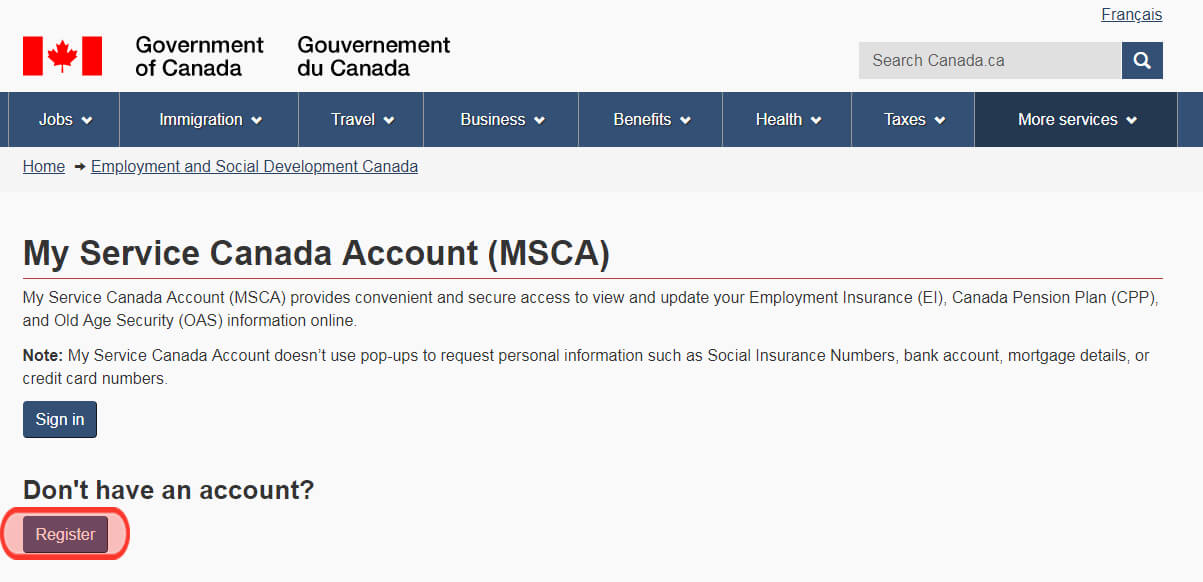Image resolution: width=1203 pixels, height=582 pixels.
Task: Click the search magnifying glass icon
Action: click(x=1141, y=60)
